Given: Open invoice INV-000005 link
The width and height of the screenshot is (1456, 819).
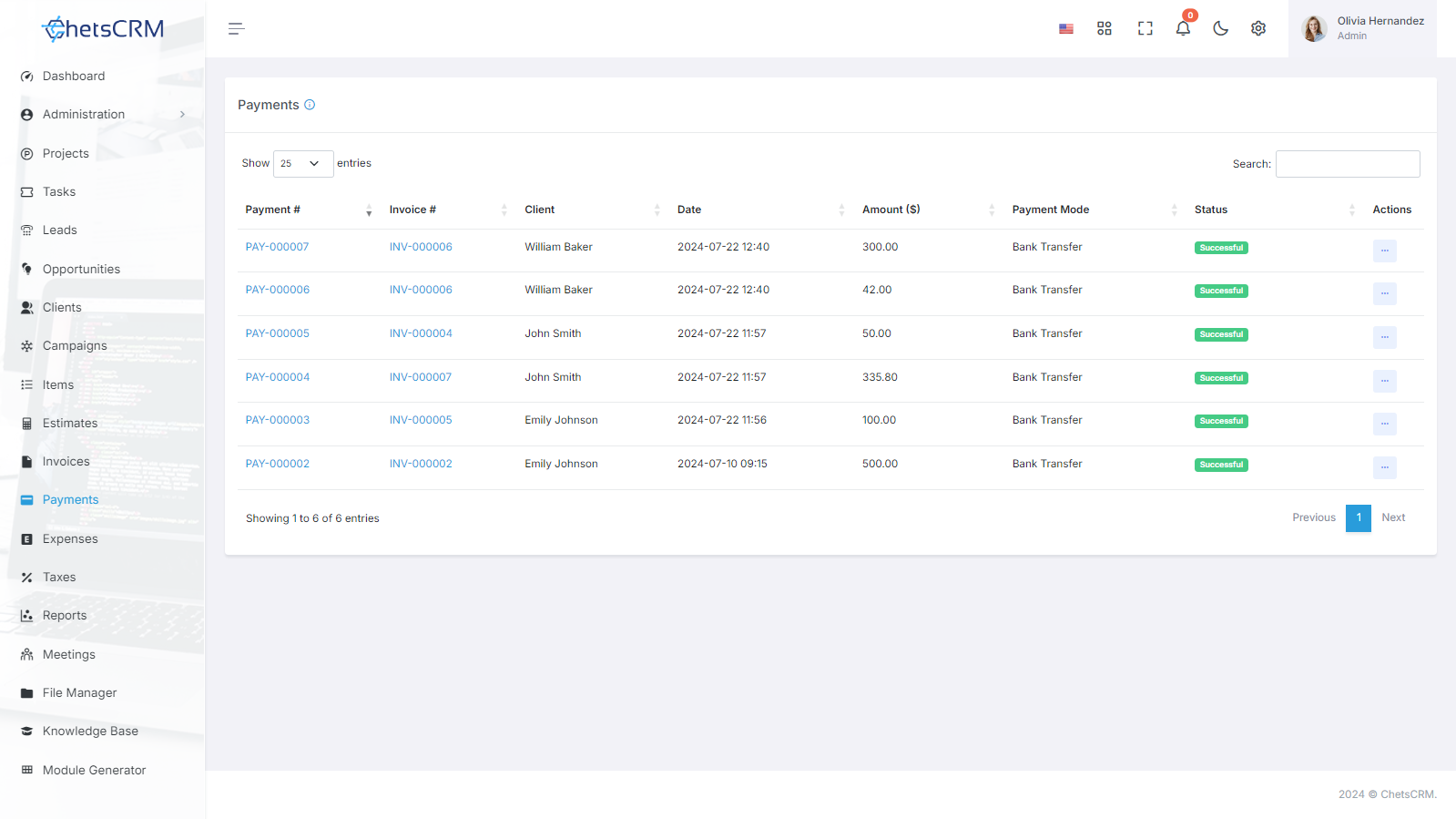Looking at the screenshot, I should click(x=421, y=420).
